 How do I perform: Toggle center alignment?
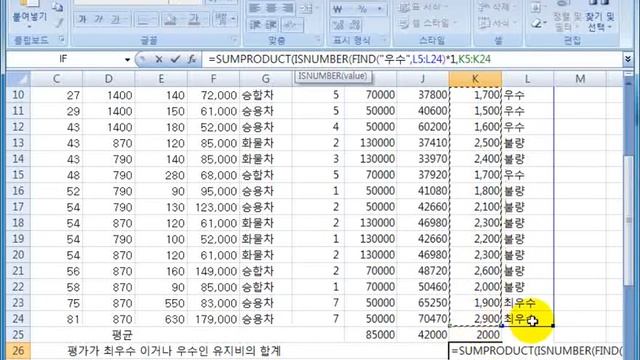coord(271,8)
